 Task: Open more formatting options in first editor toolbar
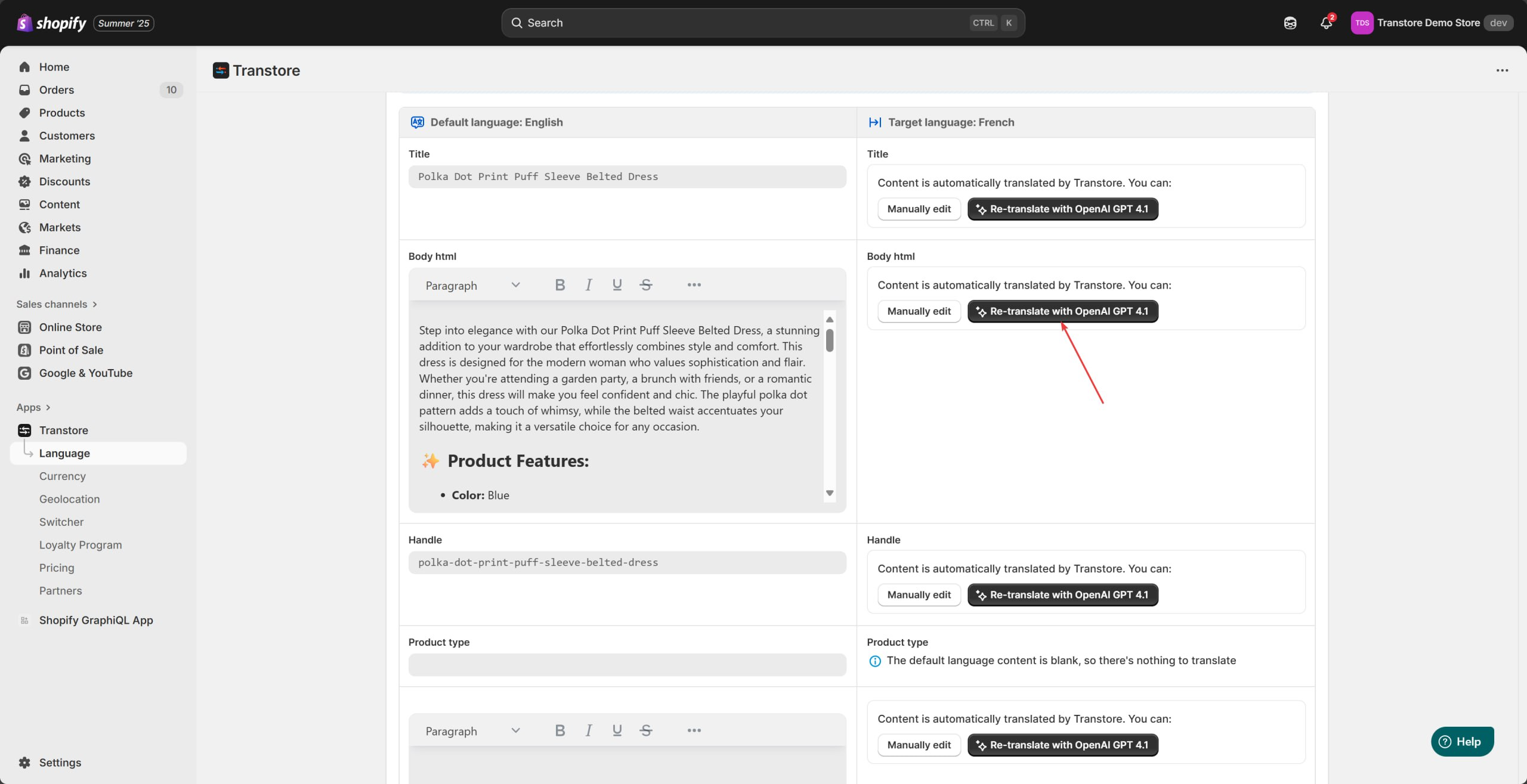coord(694,285)
